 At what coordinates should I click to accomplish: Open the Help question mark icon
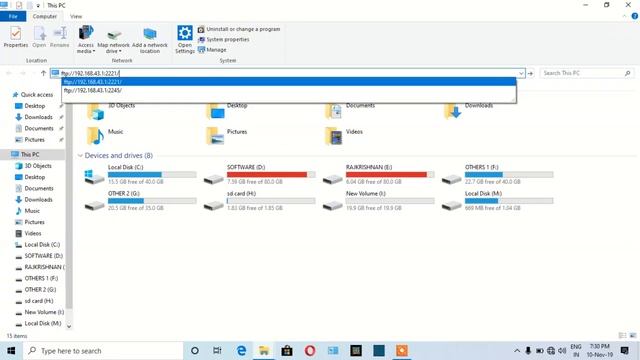(635, 16)
